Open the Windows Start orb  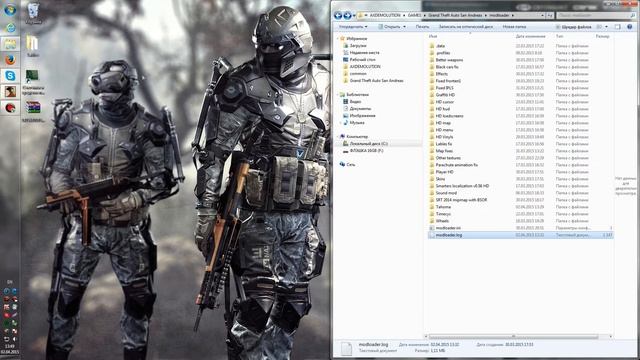tap(10, 9)
